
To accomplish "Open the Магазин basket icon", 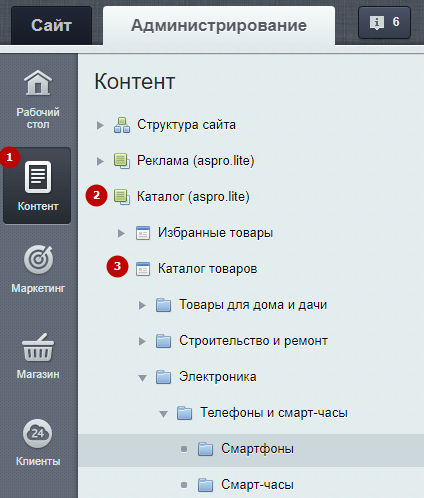I will [38, 347].
